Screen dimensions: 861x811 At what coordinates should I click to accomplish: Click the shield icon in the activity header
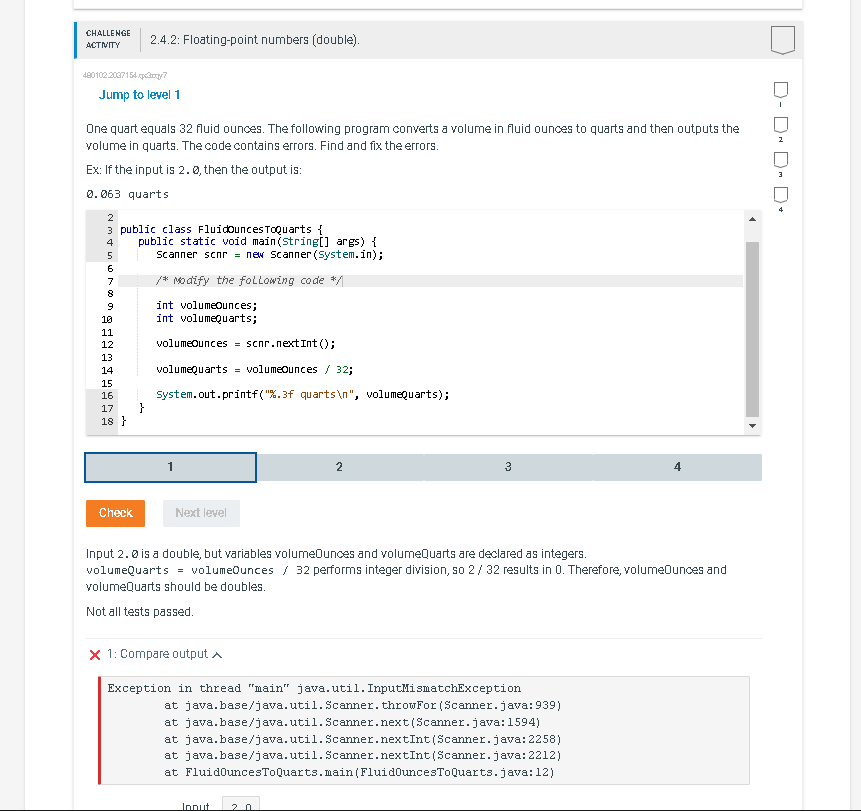pos(782,40)
